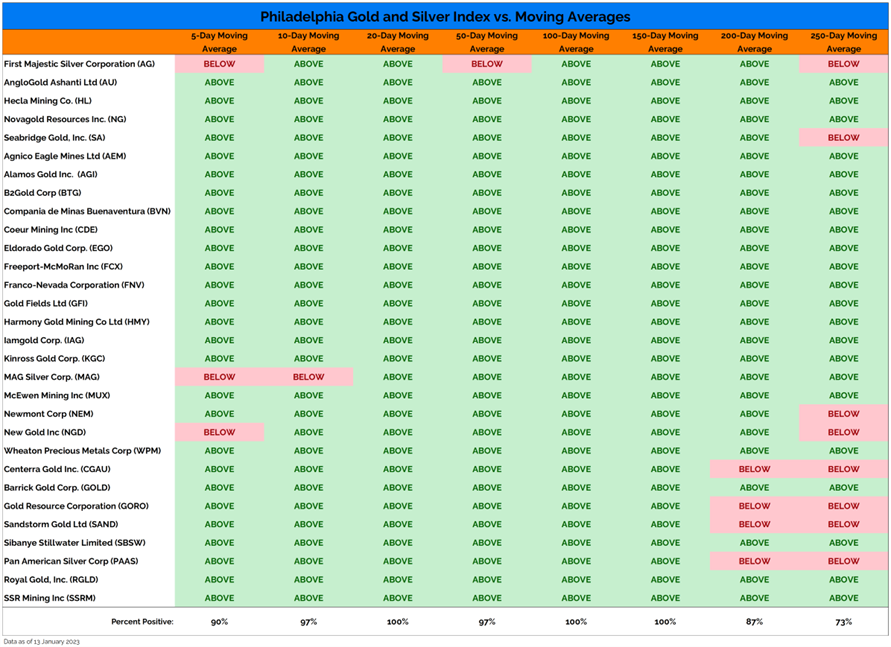Click MAG Silver's red BELOW cell under 10-Day

[308, 377]
